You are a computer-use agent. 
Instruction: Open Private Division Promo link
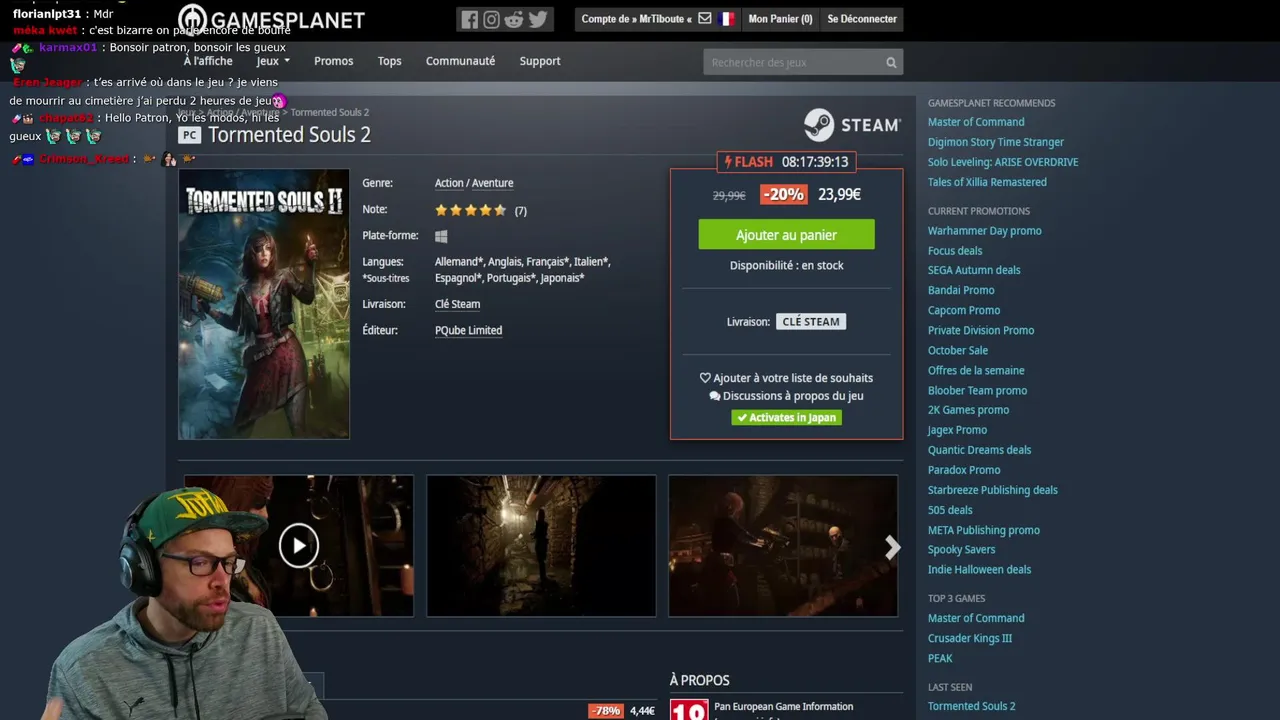[981, 330]
